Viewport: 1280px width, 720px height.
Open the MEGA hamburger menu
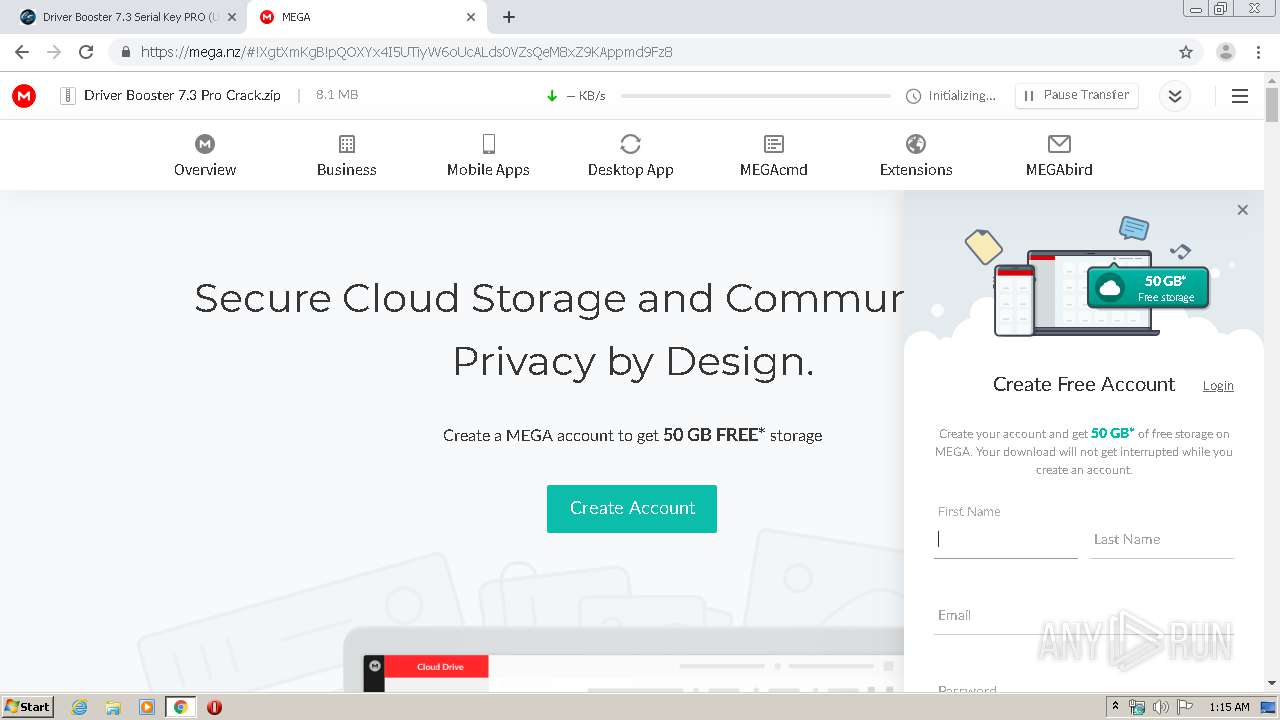1240,96
